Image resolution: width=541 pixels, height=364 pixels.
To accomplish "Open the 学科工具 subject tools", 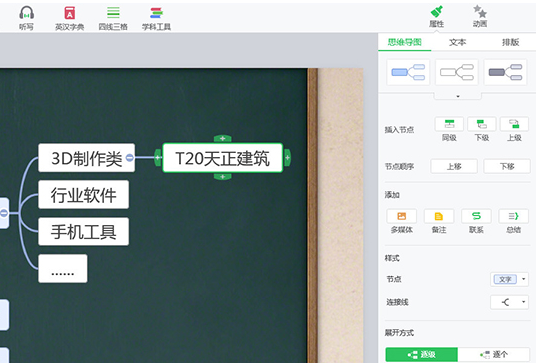I will pyautogui.click(x=156, y=18).
